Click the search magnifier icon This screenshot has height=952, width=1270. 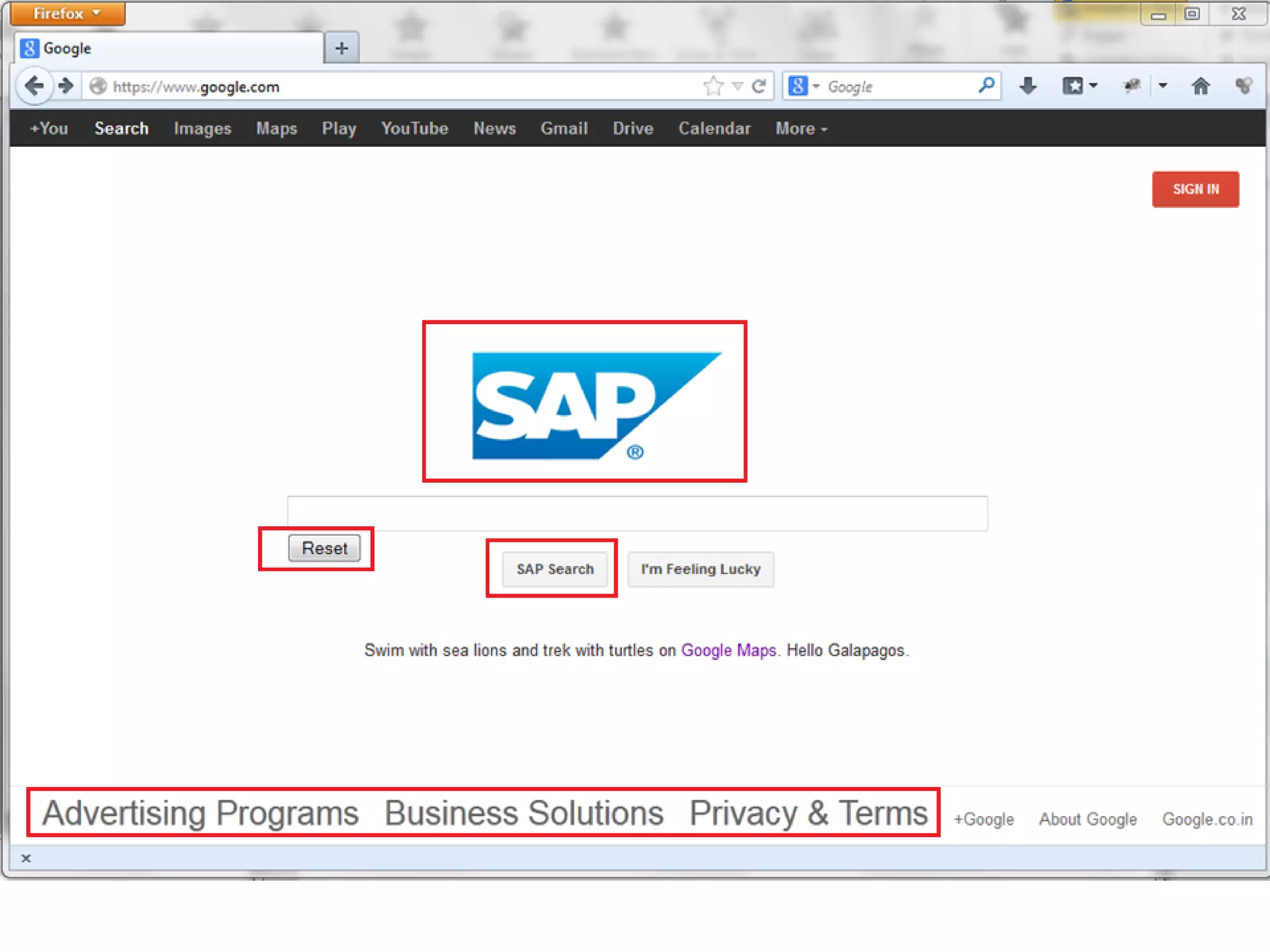[986, 85]
